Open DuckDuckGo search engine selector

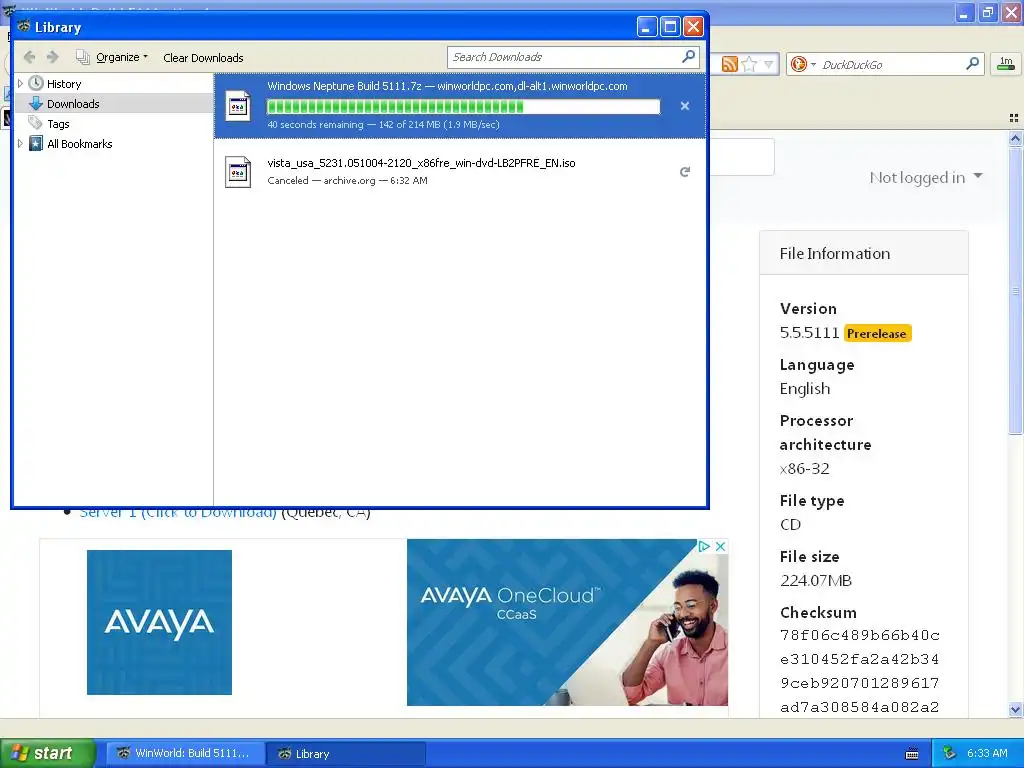coord(803,64)
